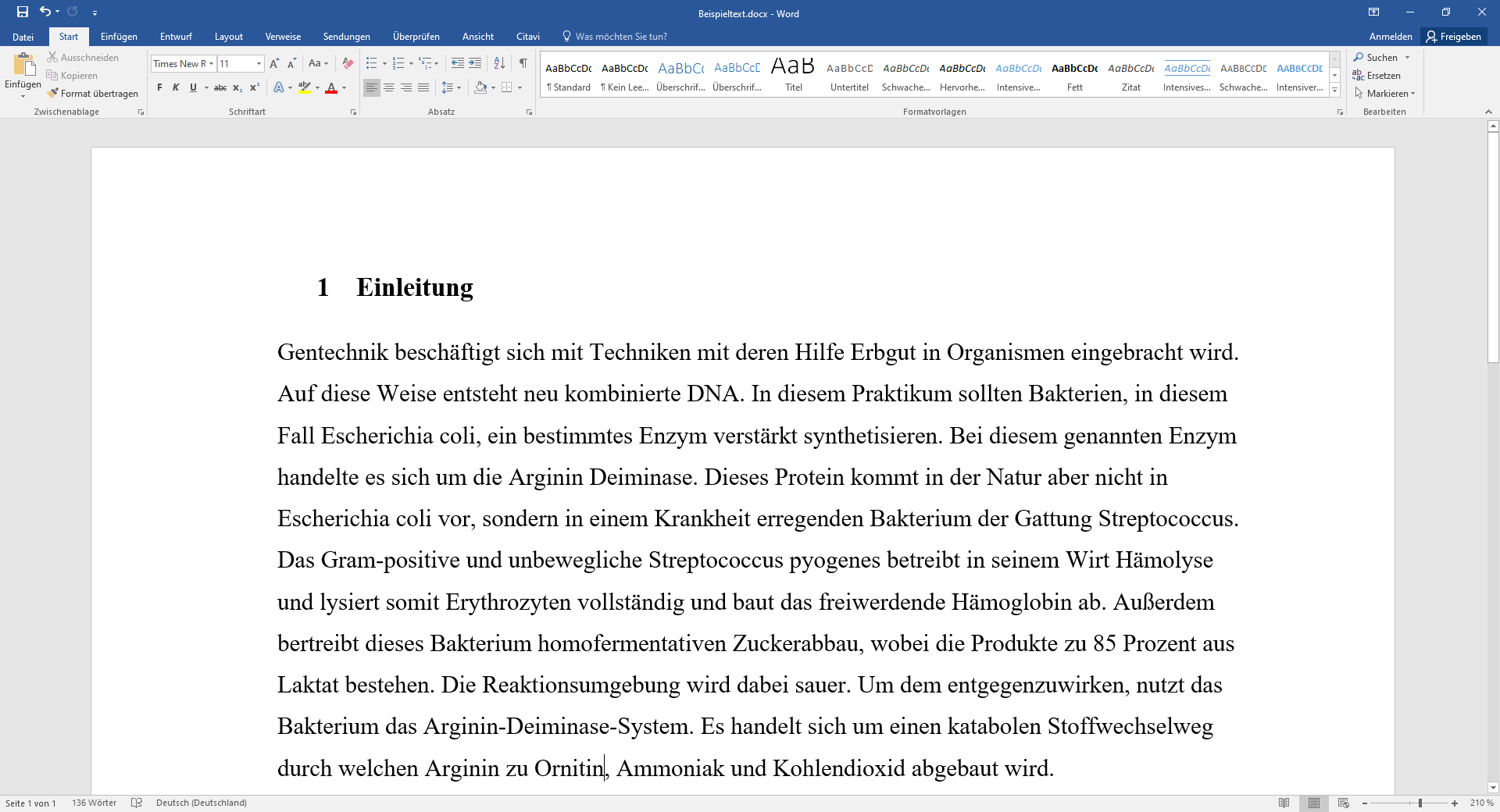Image resolution: width=1500 pixels, height=812 pixels.
Task: Apply subscript formatting
Action: point(237,88)
